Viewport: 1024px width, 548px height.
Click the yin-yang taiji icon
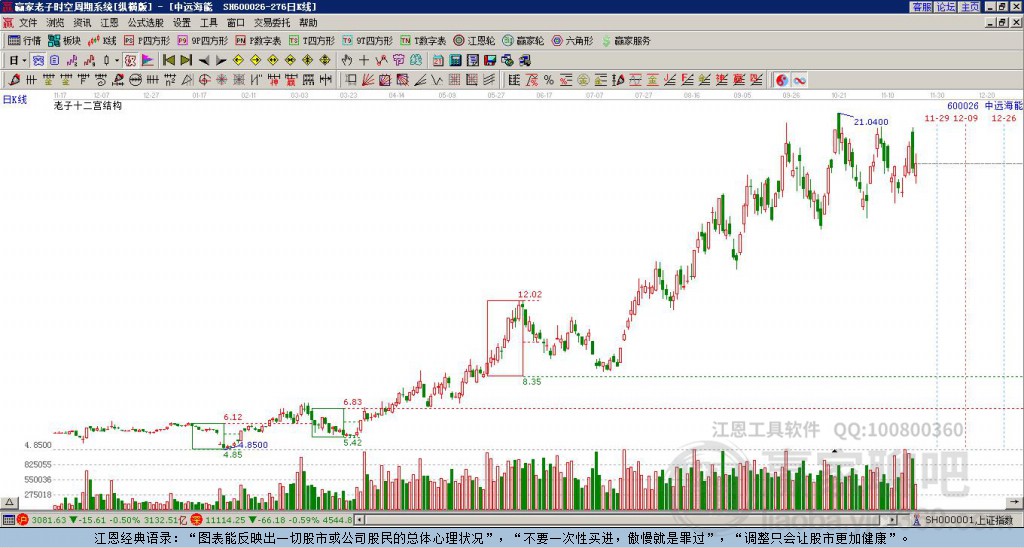[782, 80]
